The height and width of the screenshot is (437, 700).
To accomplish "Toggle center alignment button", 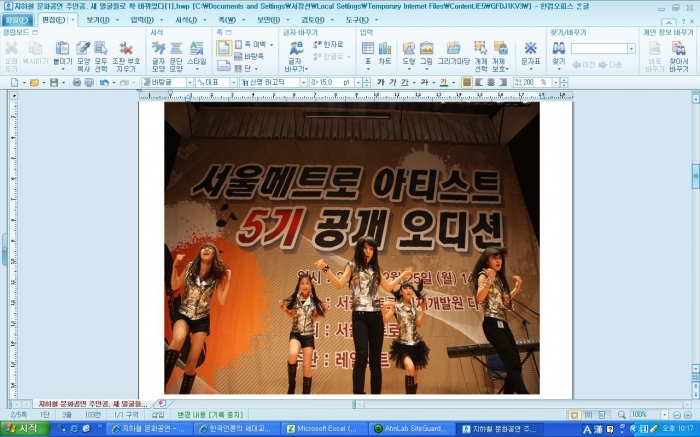I will point(491,83).
